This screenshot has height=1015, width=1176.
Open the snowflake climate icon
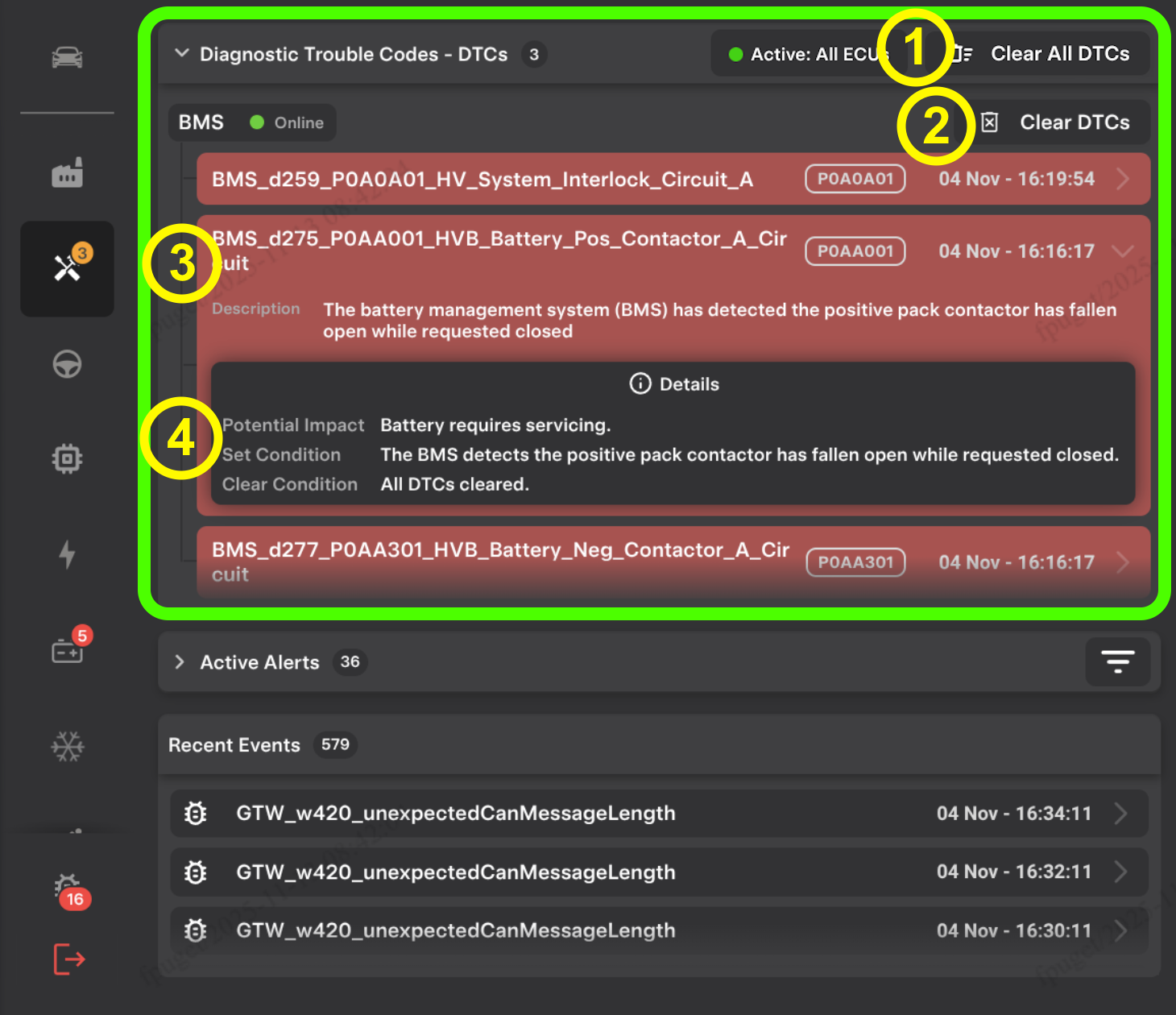(67, 746)
